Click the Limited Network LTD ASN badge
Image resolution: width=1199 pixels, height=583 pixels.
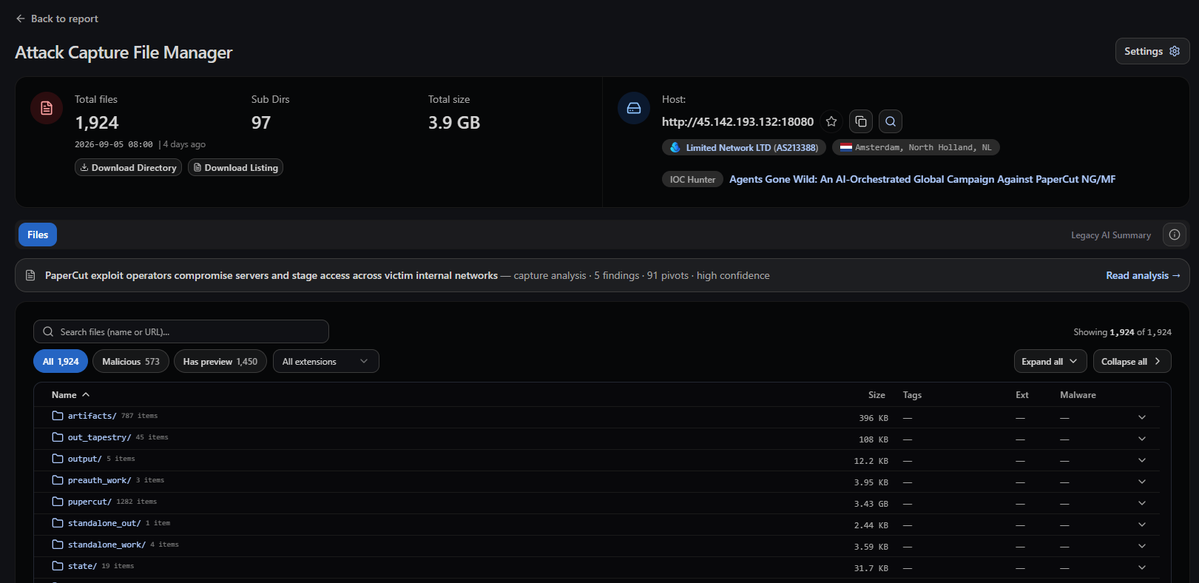[x=744, y=147]
